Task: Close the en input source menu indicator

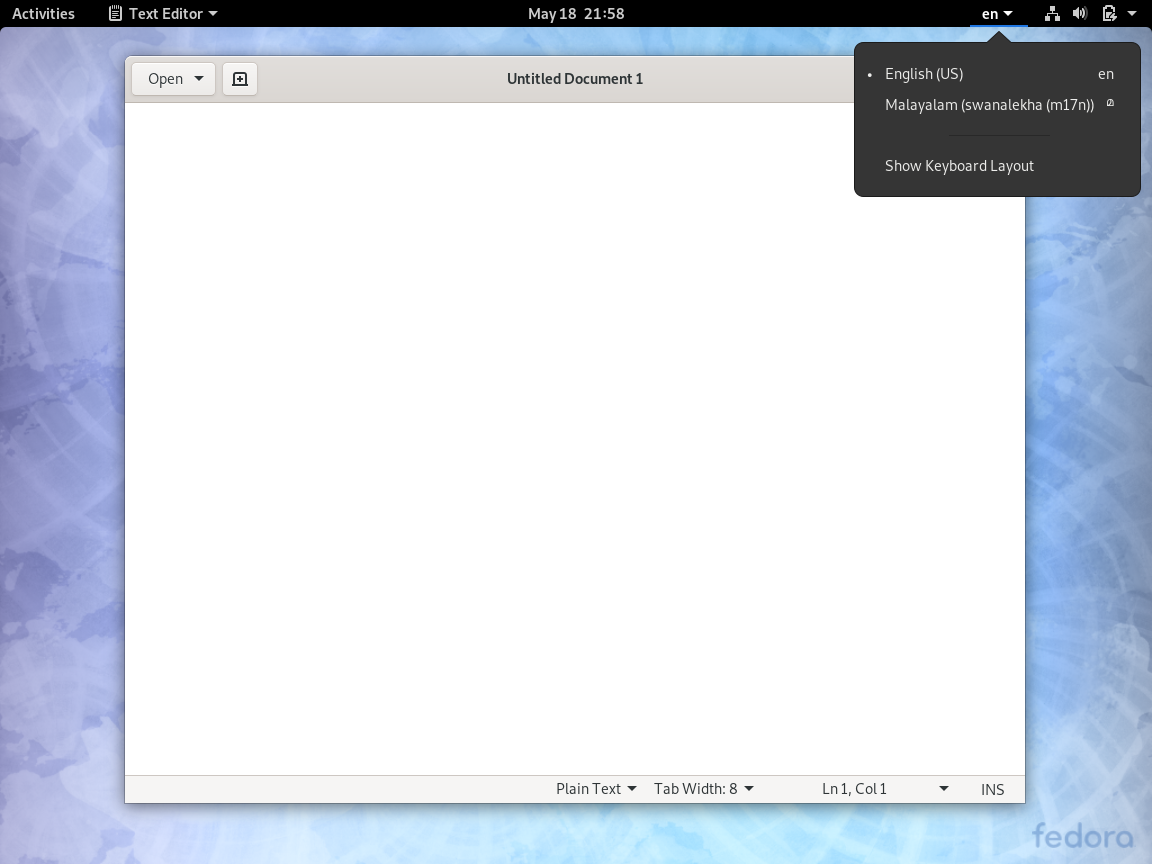Action: (997, 14)
